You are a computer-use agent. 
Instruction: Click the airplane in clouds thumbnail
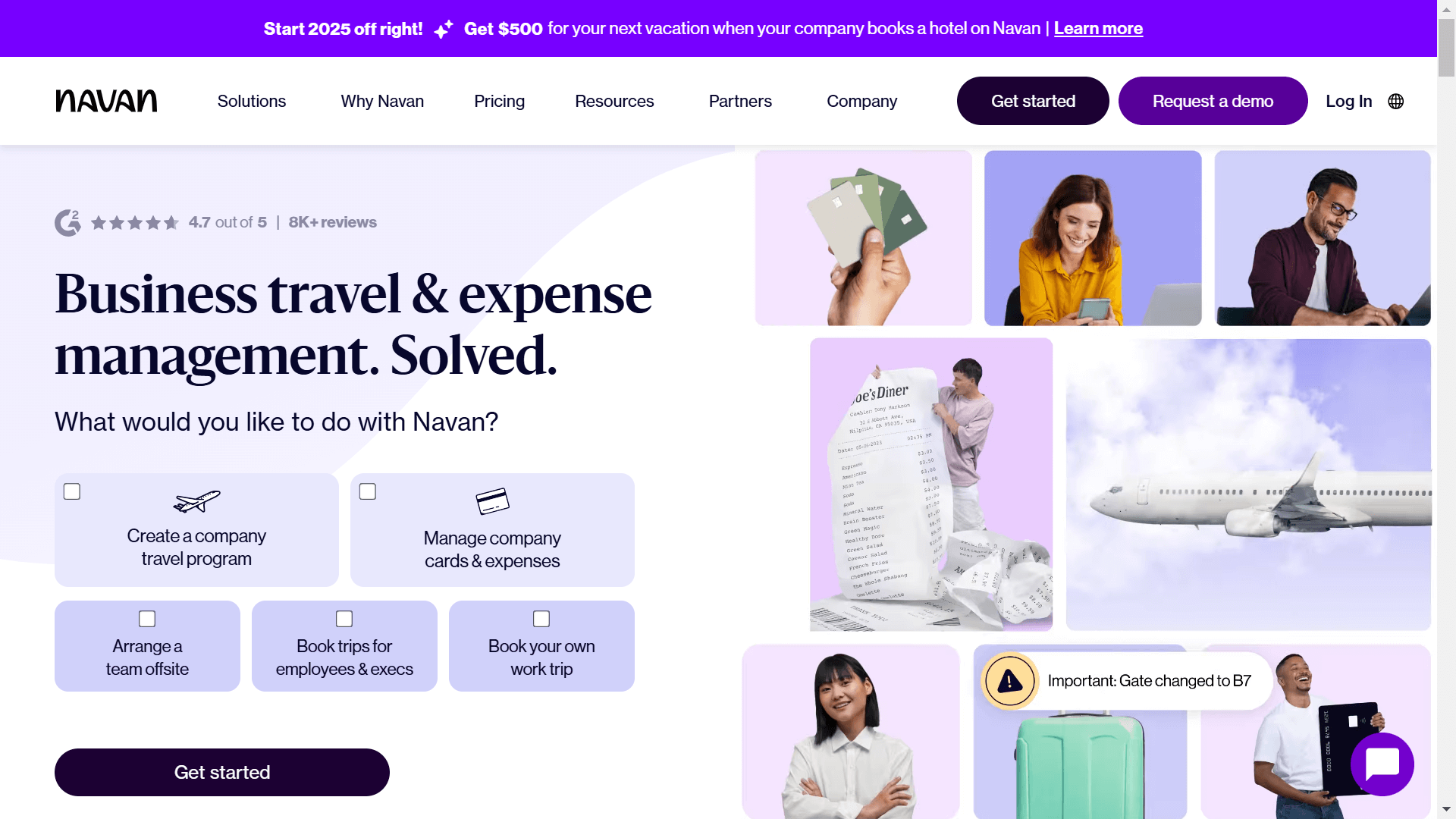point(1248,485)
